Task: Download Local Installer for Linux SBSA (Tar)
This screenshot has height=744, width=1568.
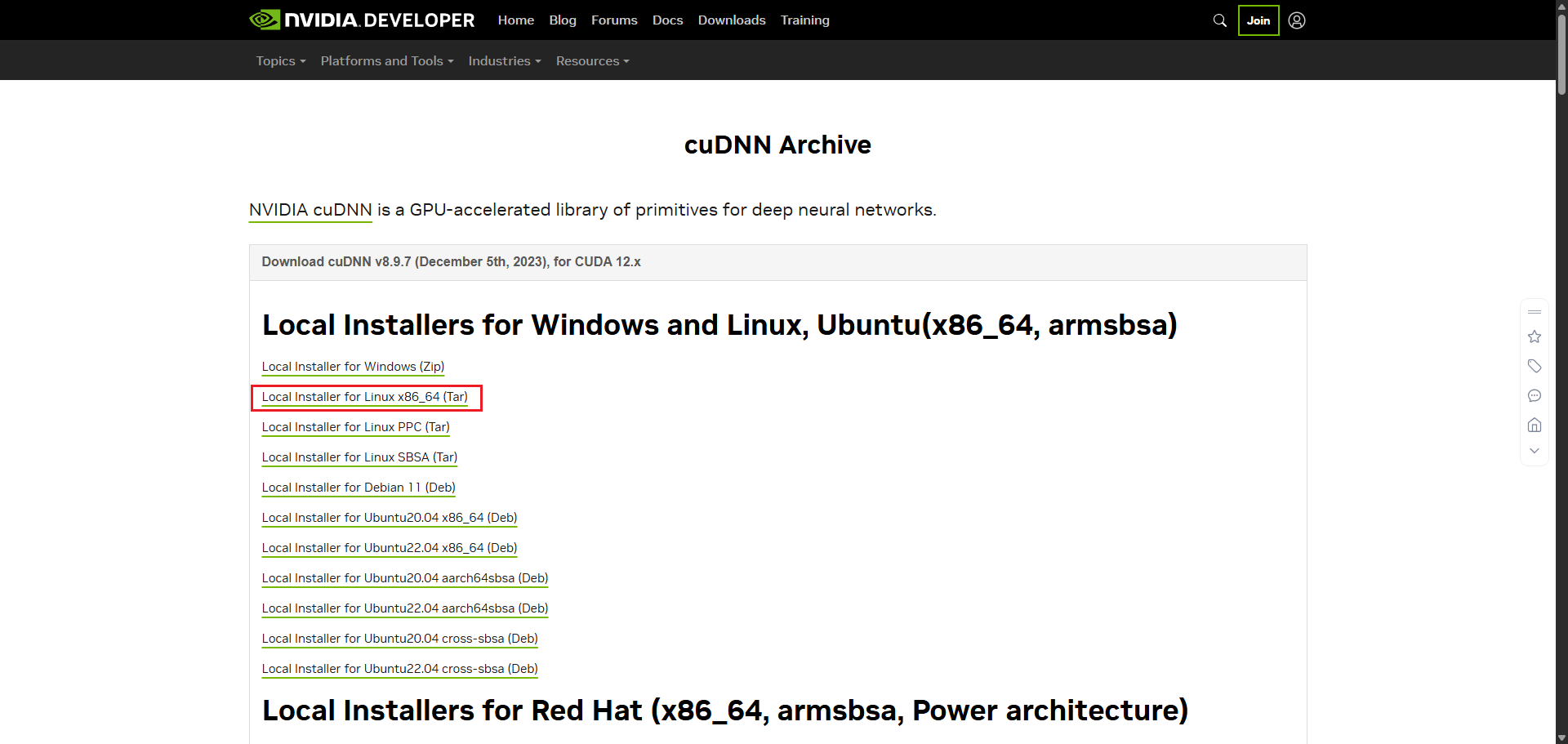Action: tap(359, 457)
